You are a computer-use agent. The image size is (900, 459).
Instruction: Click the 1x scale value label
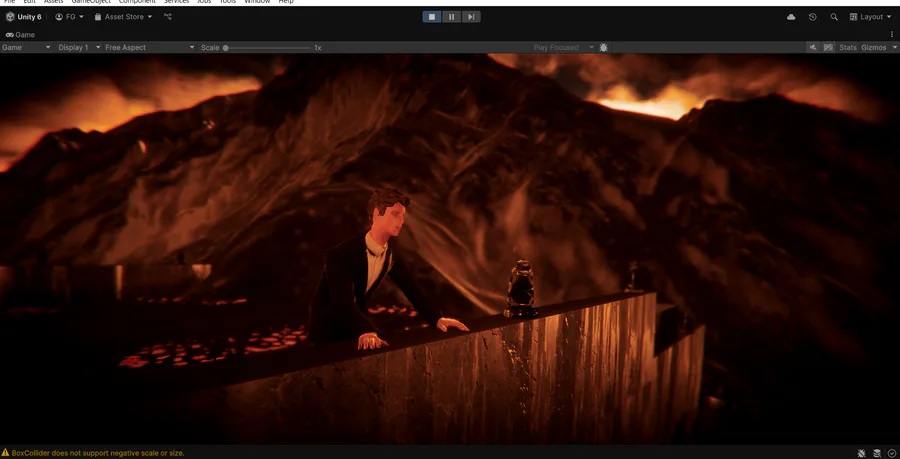(317, 48)
